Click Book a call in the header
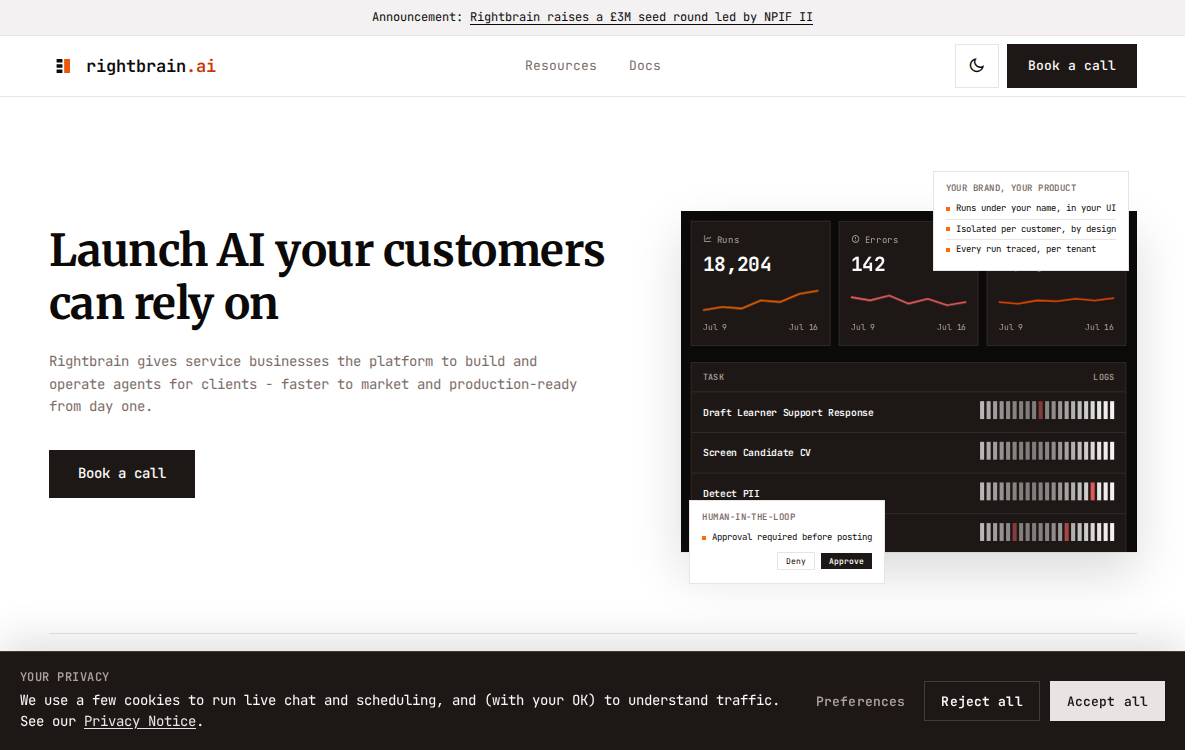This screenshot has height=750, width=1200. tap(1072, 66)
